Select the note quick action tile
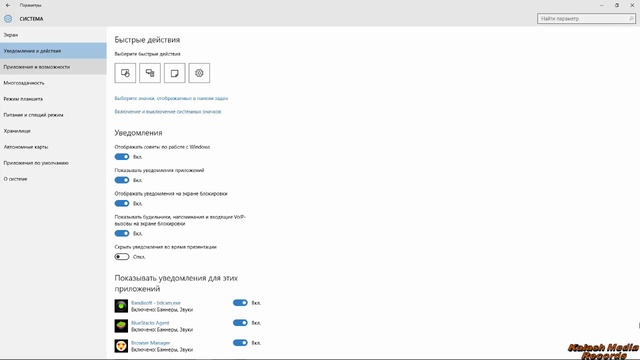The width and height of the screenshot is (640, 360). pos(175,73)
